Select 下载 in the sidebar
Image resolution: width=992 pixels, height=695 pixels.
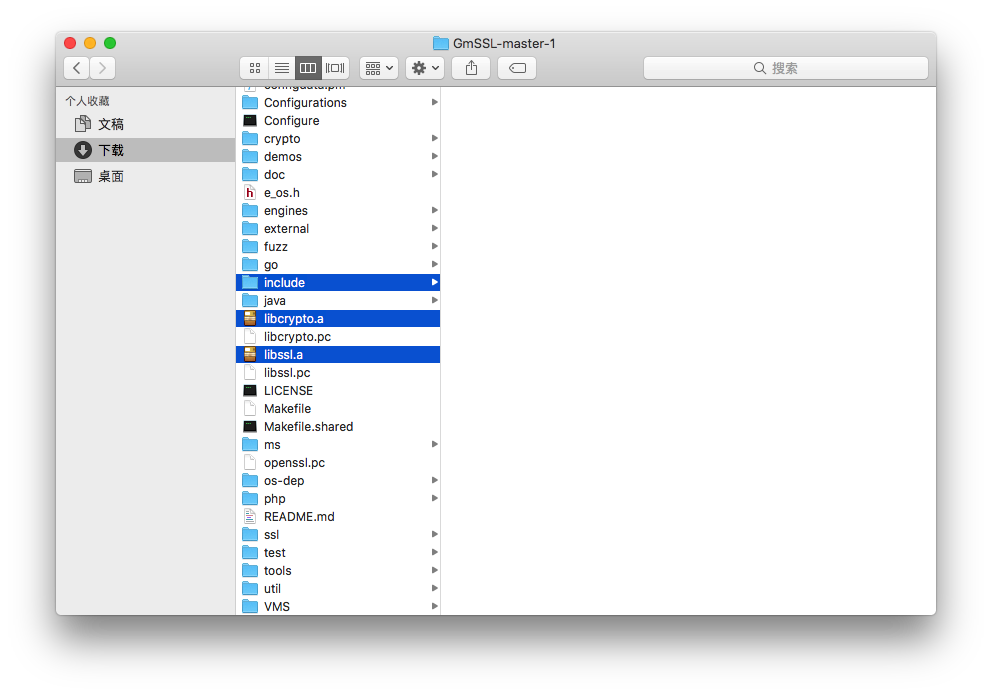(146, 150)
